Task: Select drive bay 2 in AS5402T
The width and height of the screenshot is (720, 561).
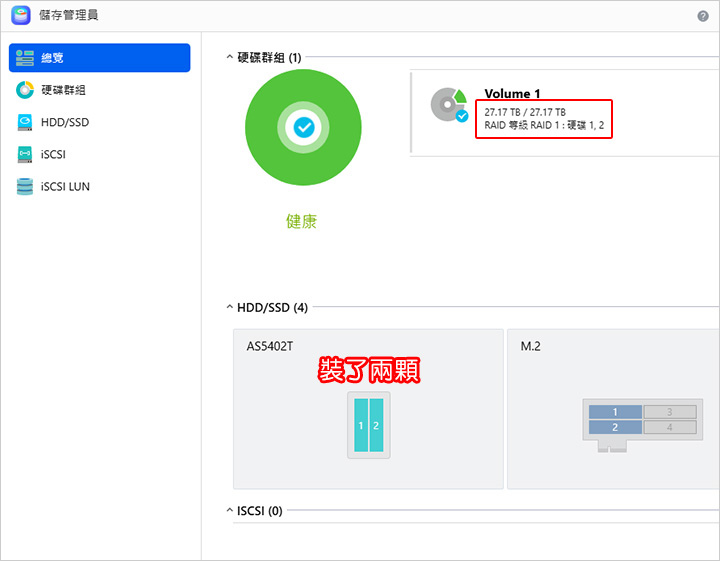Action: point(376,425)
